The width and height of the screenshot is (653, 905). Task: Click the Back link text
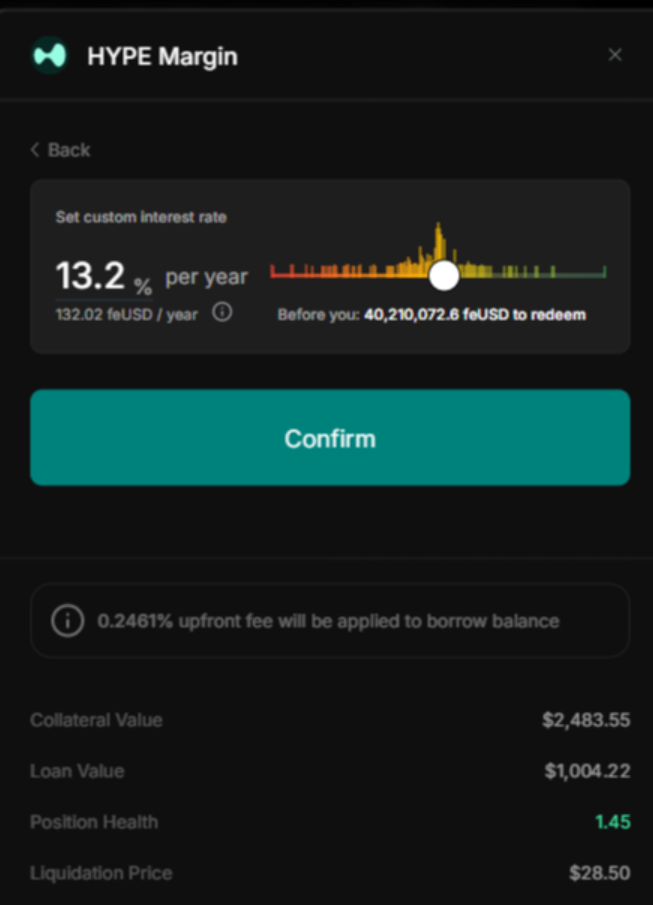click(69, 150)
